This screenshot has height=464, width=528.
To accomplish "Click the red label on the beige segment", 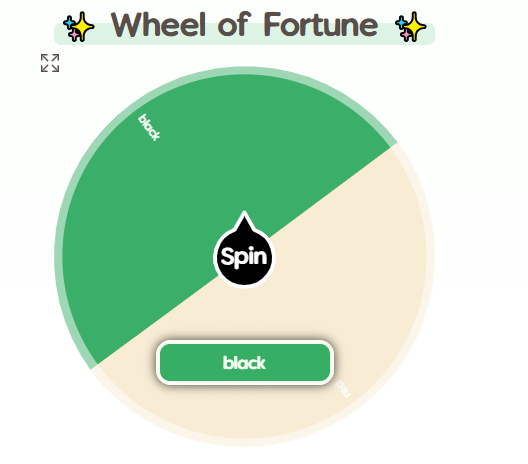I will point(343,389).
